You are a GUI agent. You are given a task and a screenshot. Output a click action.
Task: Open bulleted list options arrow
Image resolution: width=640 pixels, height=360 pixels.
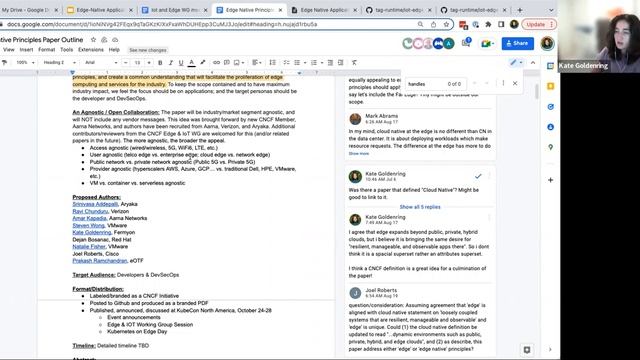305,62
